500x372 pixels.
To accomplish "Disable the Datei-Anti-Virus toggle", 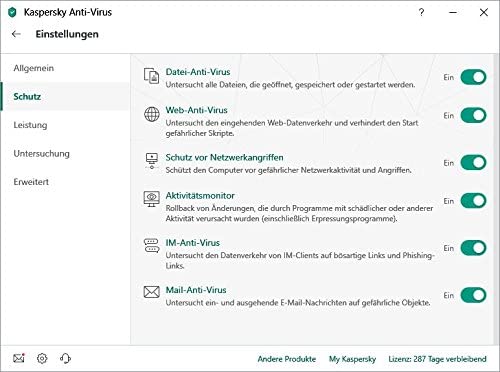I will coord(473,77).
